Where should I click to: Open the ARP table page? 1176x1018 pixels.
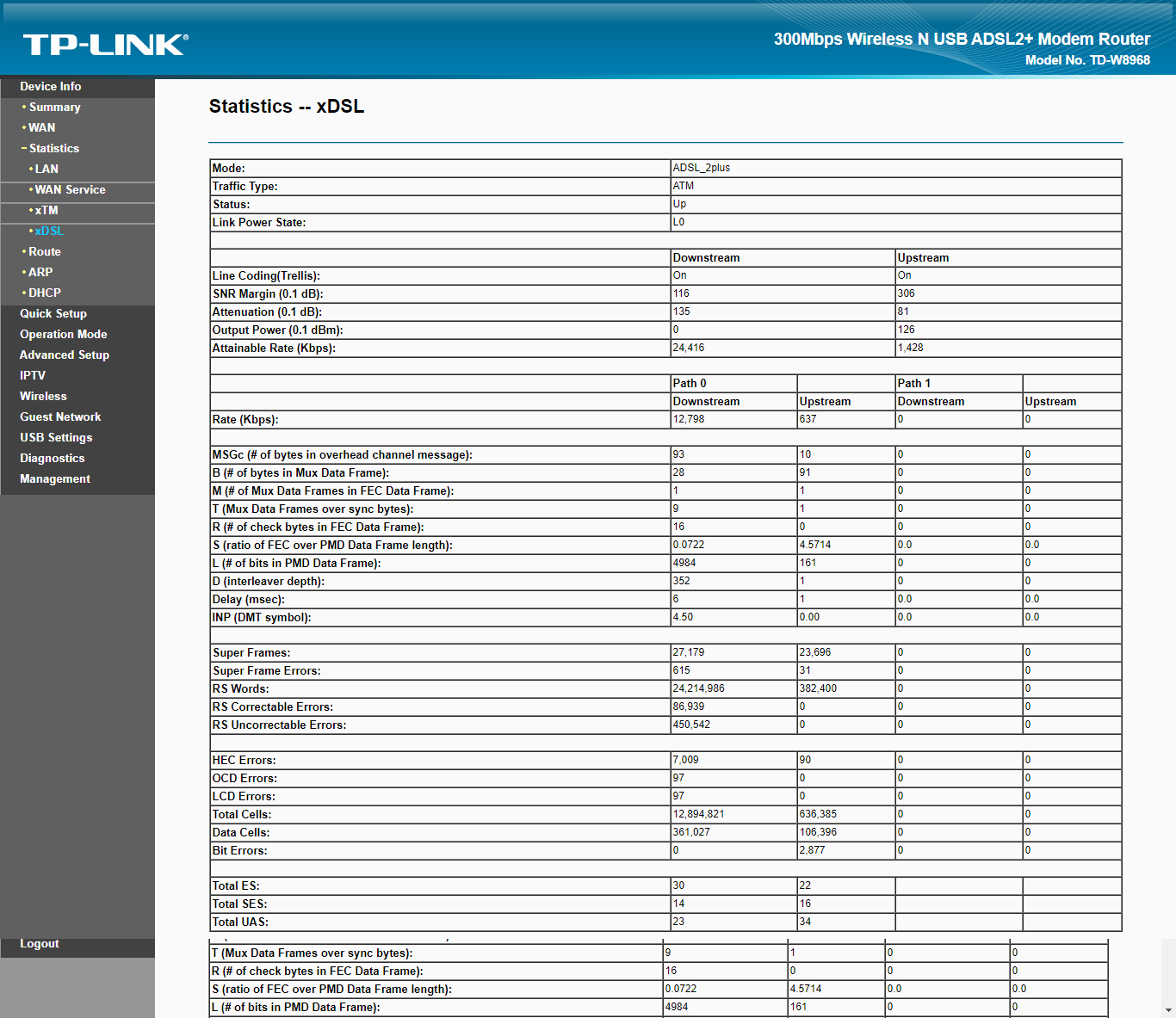coord(40,273)
